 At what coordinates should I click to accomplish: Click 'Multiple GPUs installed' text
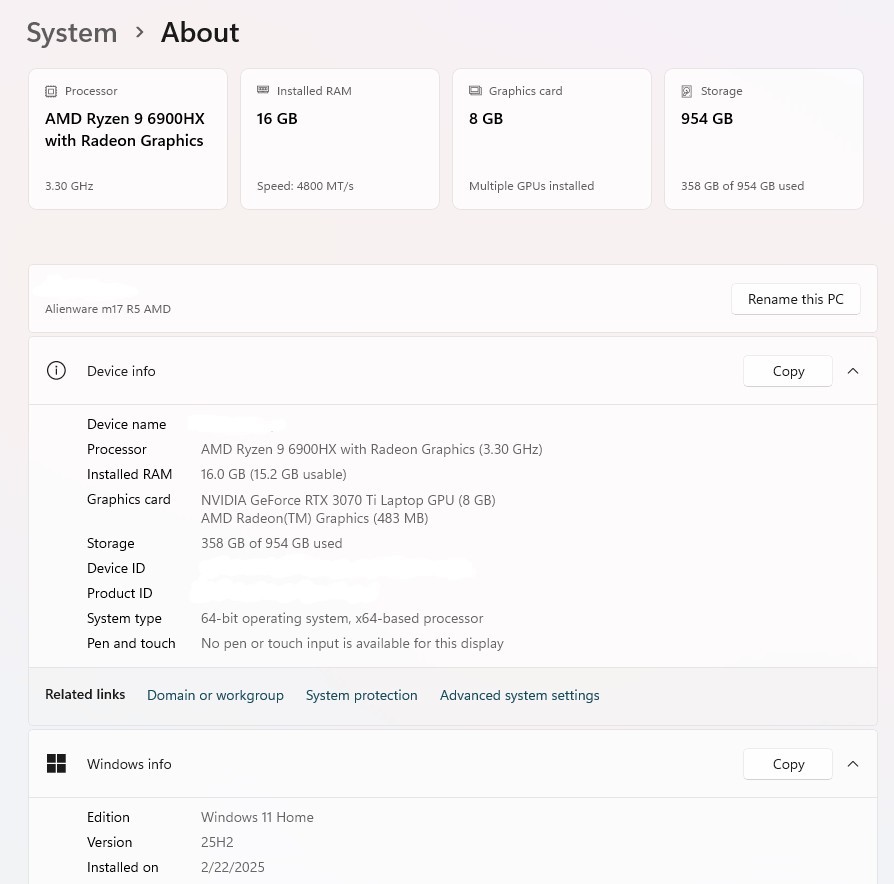(531, 186)
